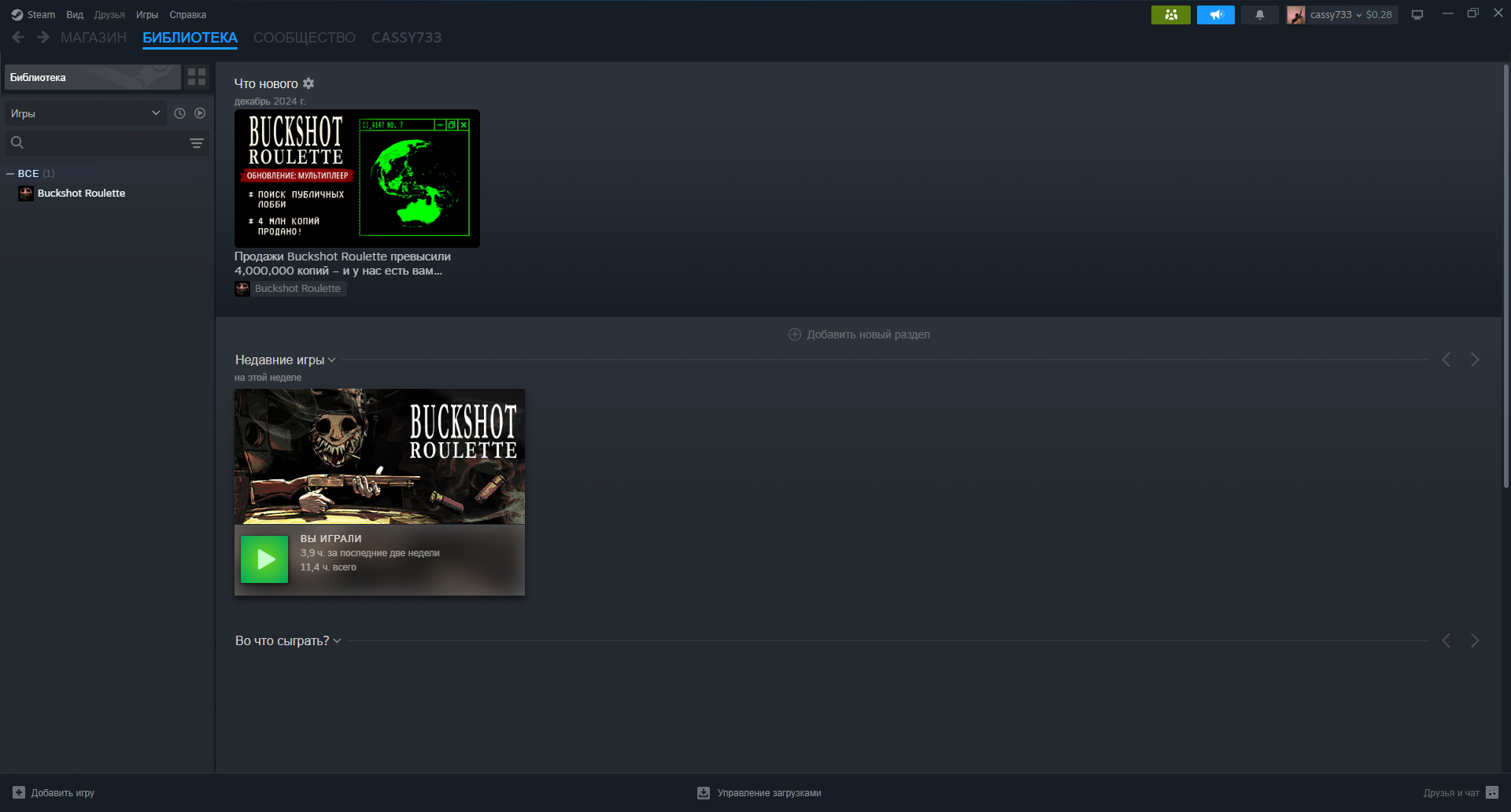
Task: Open the 4,000,000 copies news headline
Action: pyautogui.click(x=342, y=264)
